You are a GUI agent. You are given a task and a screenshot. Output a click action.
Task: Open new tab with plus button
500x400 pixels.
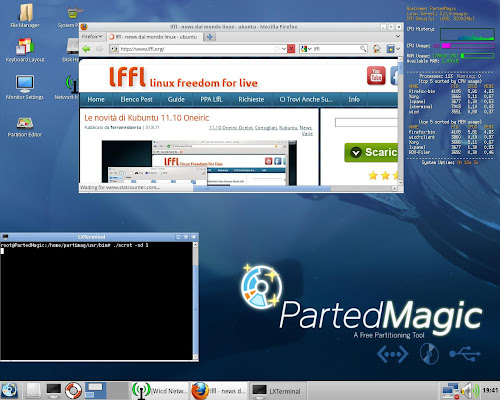tap(210, 37)
